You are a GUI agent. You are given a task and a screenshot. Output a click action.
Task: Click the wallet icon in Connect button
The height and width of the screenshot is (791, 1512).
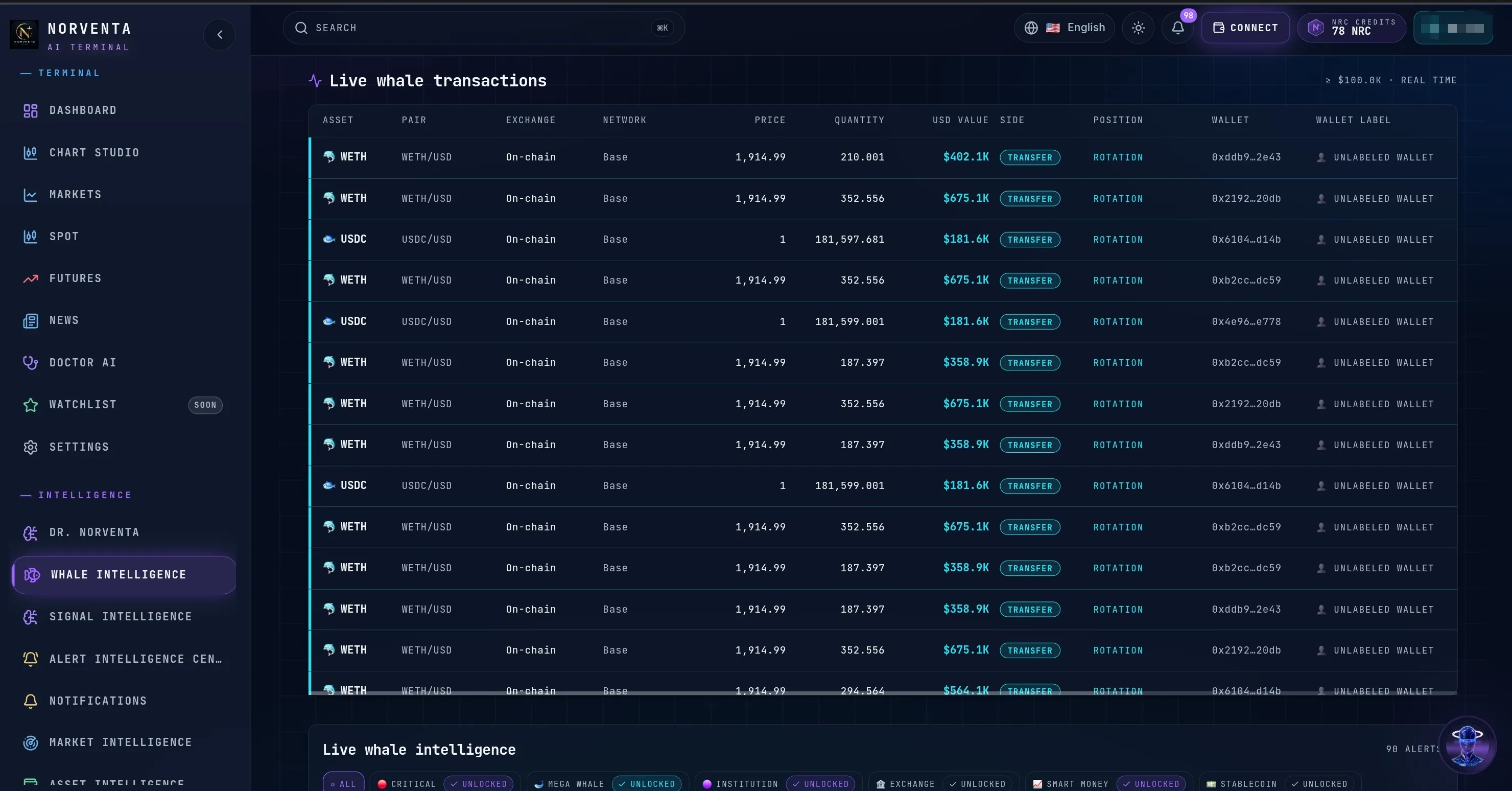[x=1218, y=28]
